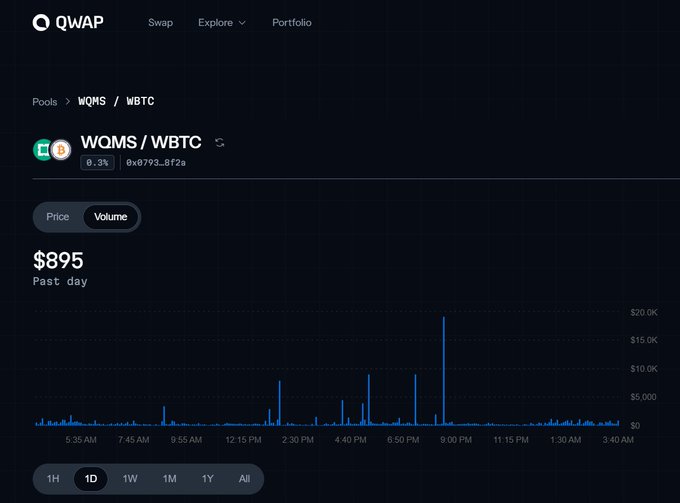Click the 7:45 AM x-axis label
The image size is (680, 503).
pos(134,440)
